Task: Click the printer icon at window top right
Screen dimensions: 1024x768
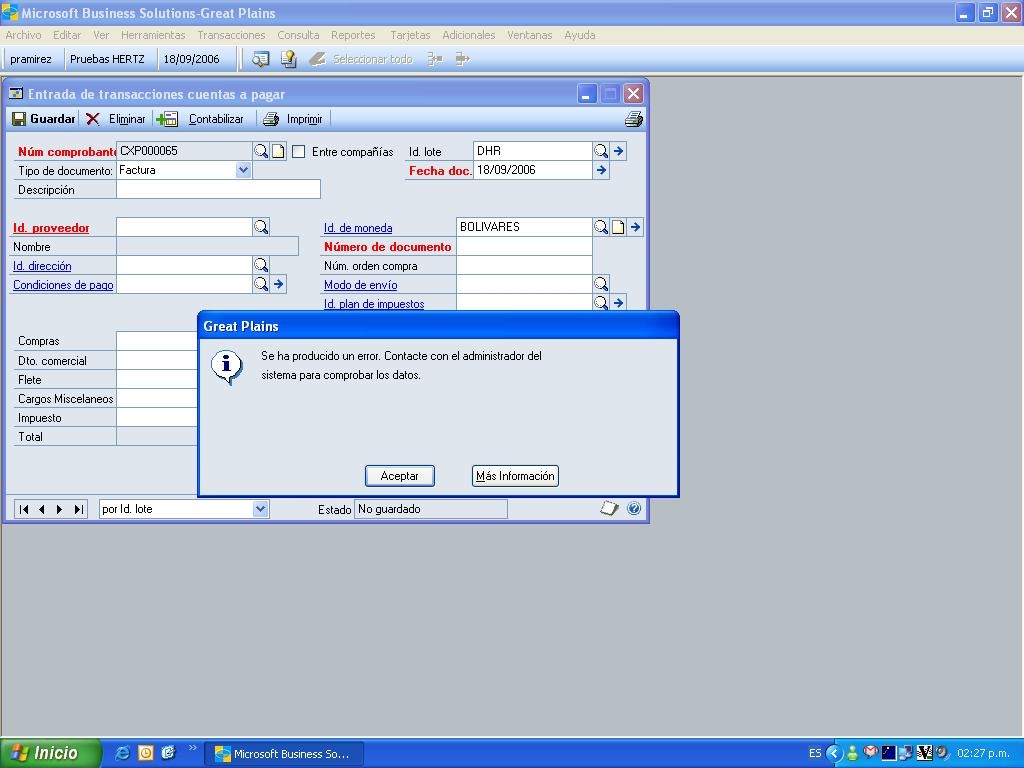Action: click(x=633, y=119)
